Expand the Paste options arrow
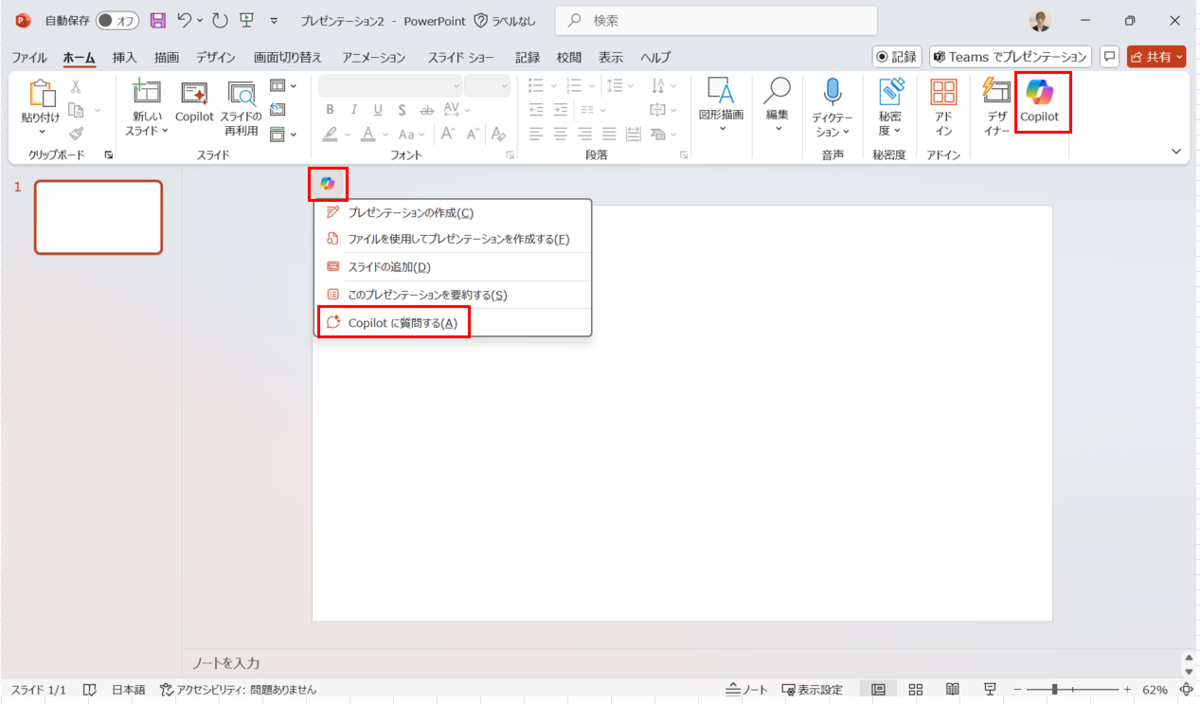1200x704 pixels. coord(41,132)
